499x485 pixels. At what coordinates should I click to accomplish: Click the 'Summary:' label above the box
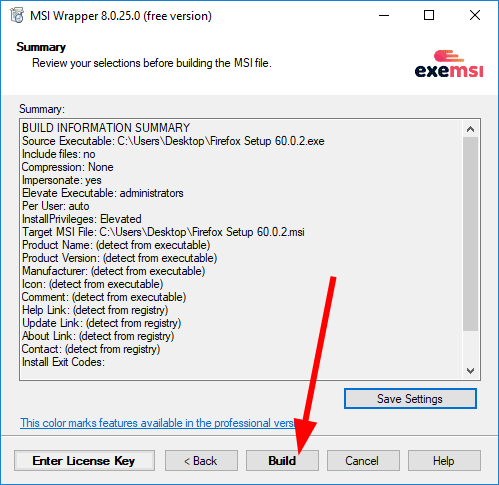[42, 109]
